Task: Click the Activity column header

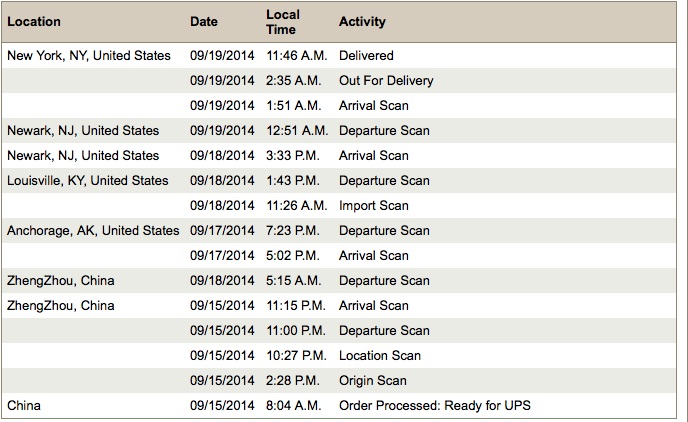Action: (362, 21)
